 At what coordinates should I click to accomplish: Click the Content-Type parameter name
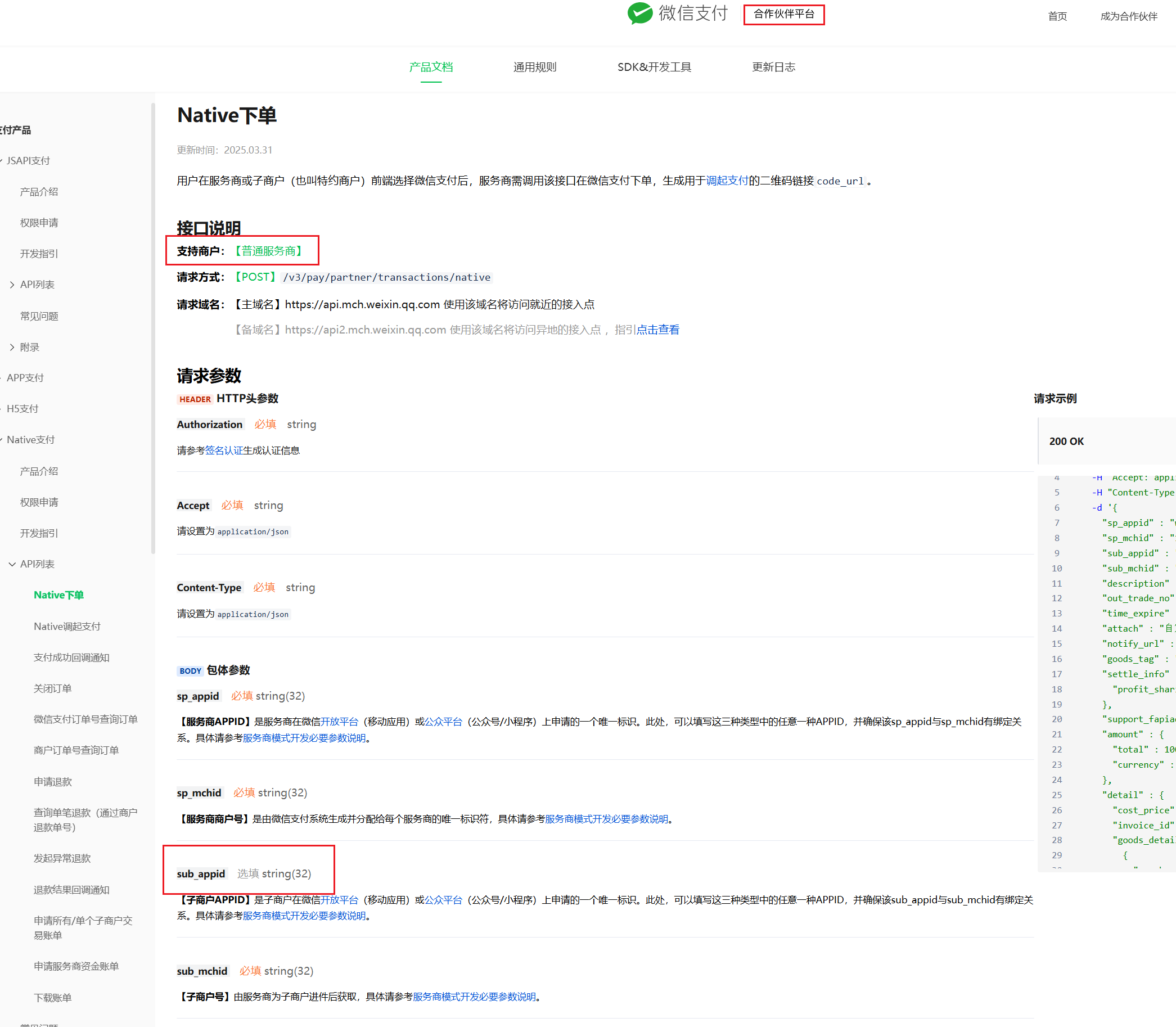point(209,587)
